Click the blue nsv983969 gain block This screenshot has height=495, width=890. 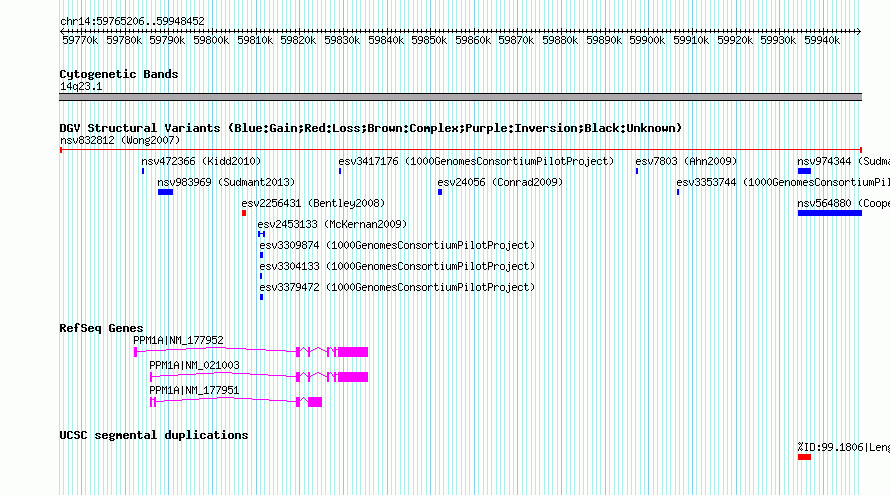pyautogui.click(x=165, y=192)
